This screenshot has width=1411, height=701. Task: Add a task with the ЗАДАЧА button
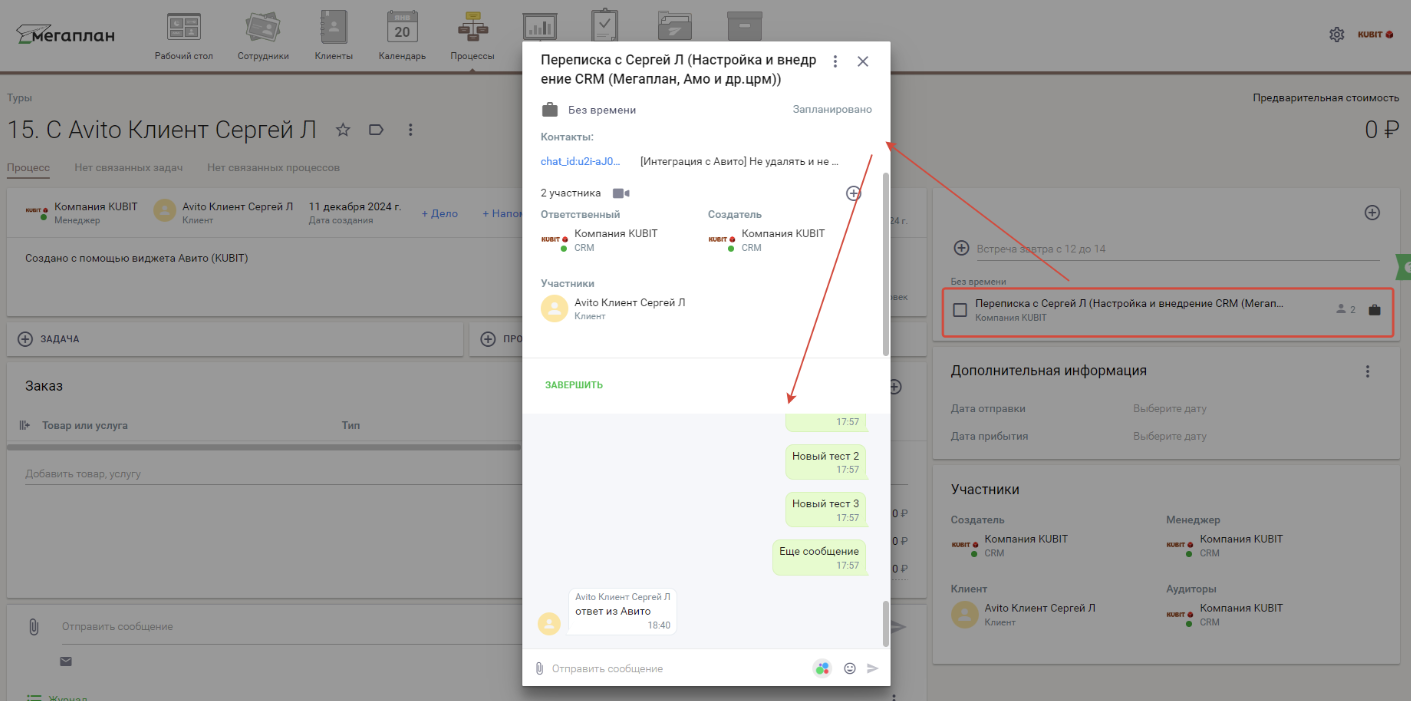[x=234, y=339]
